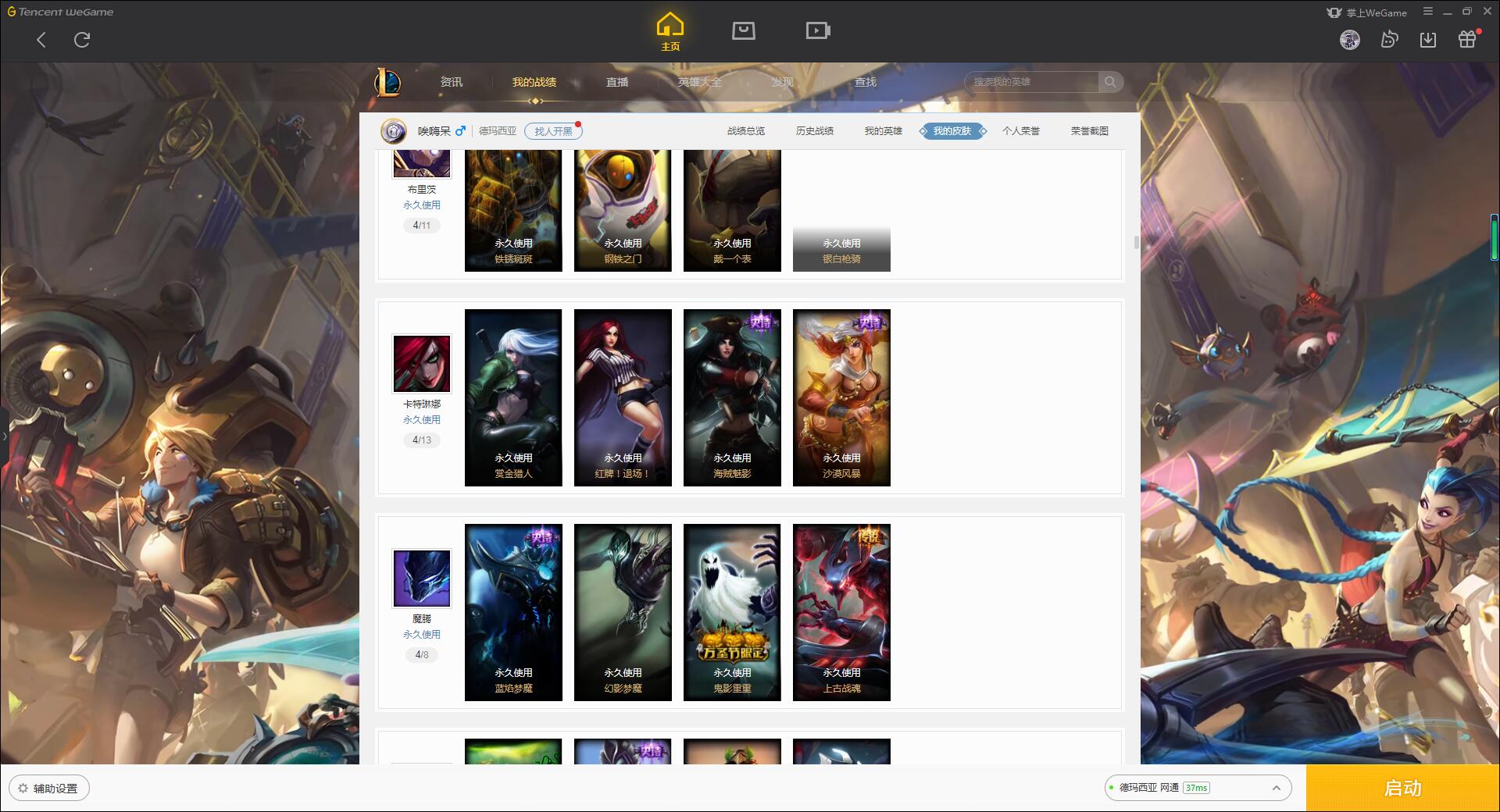Click the League of Legends logo
Image resolution: width=1500 pixels, height=812 pixels.
(x=387, y=82)
